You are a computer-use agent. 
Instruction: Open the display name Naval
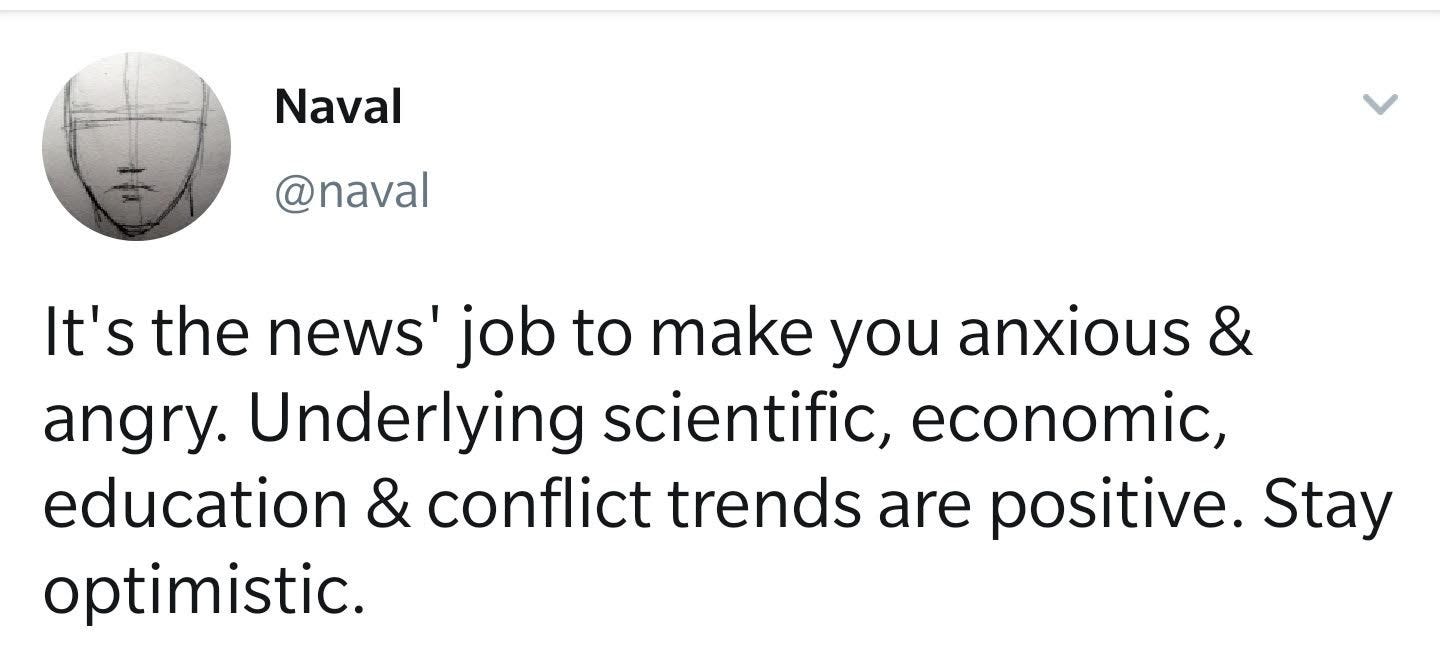click(338, 106)
